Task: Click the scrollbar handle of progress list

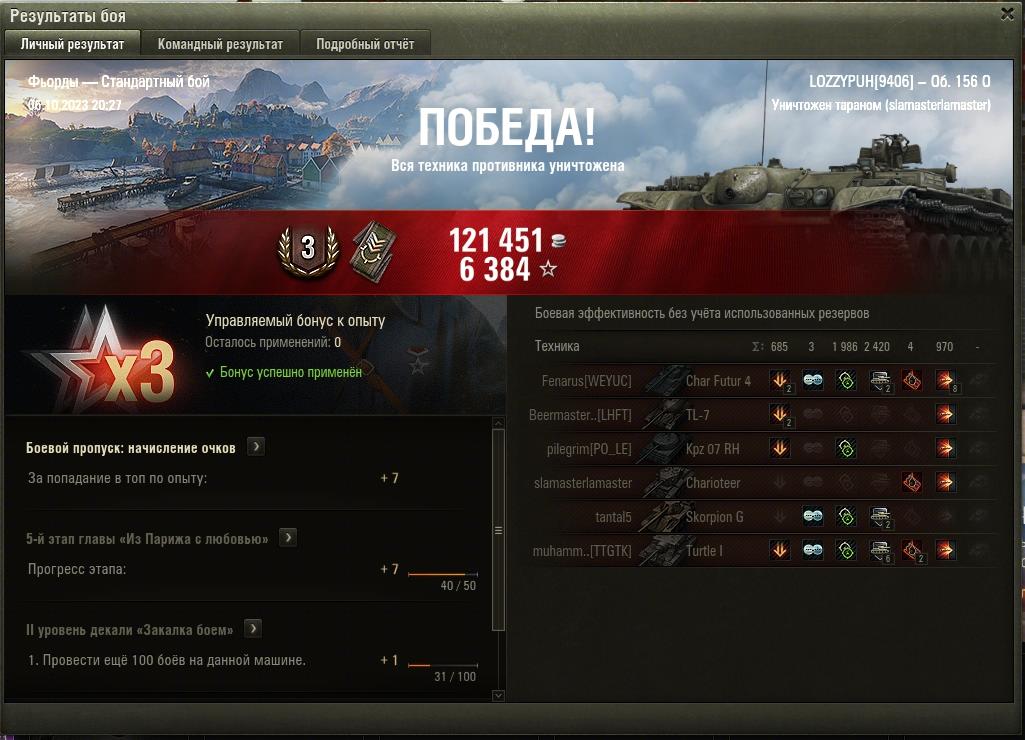Action: (498, 530)
